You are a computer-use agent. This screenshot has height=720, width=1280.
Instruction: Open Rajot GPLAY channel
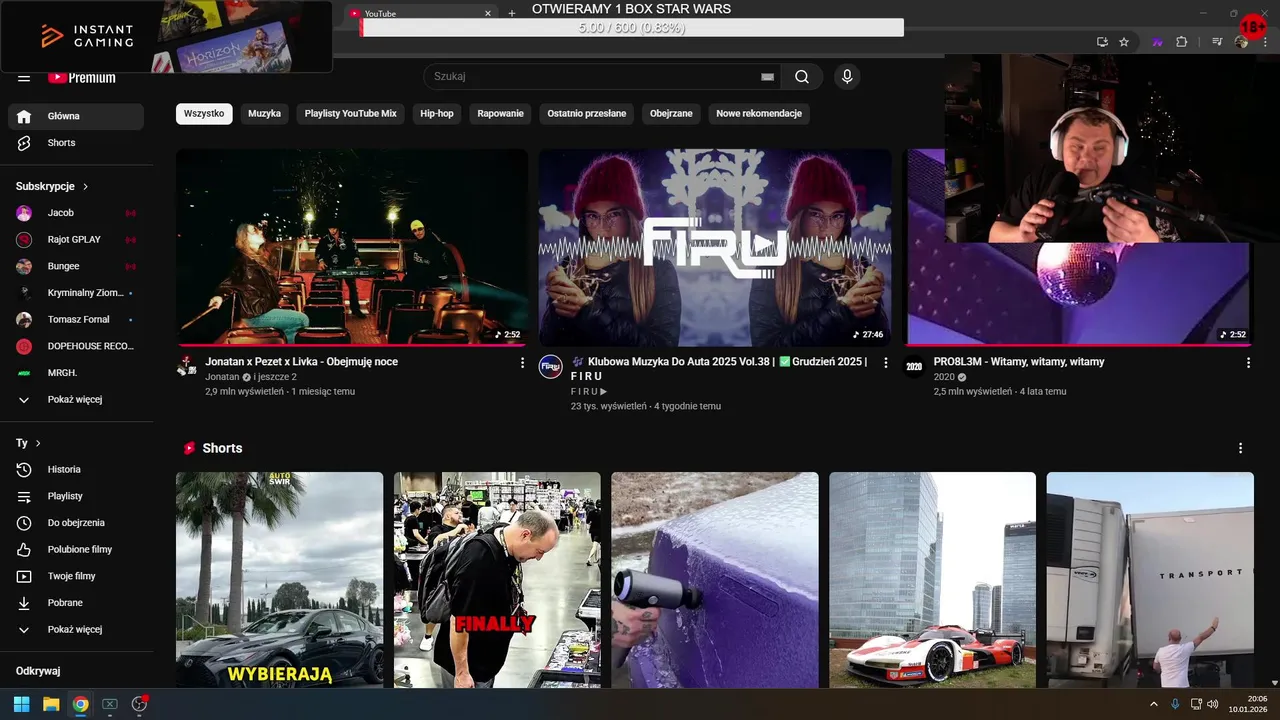tap(76, 240)
